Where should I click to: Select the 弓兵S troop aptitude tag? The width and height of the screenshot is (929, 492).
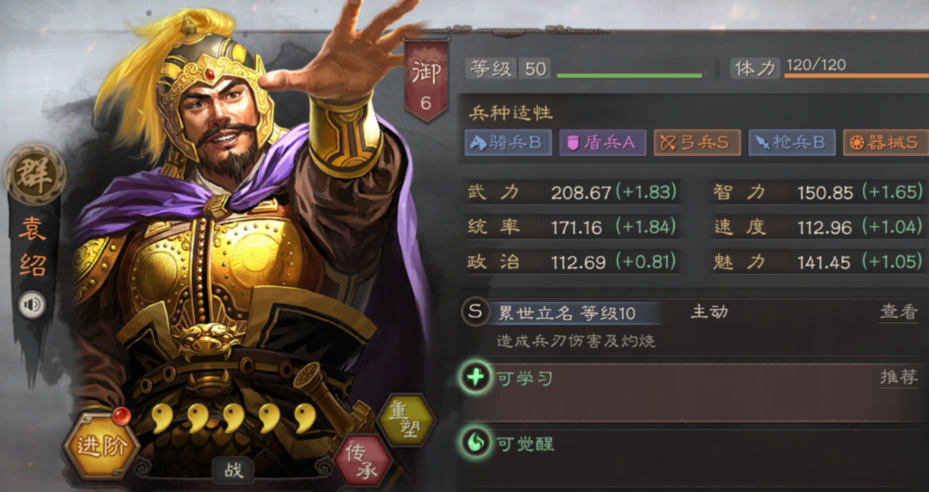point(697,143)
